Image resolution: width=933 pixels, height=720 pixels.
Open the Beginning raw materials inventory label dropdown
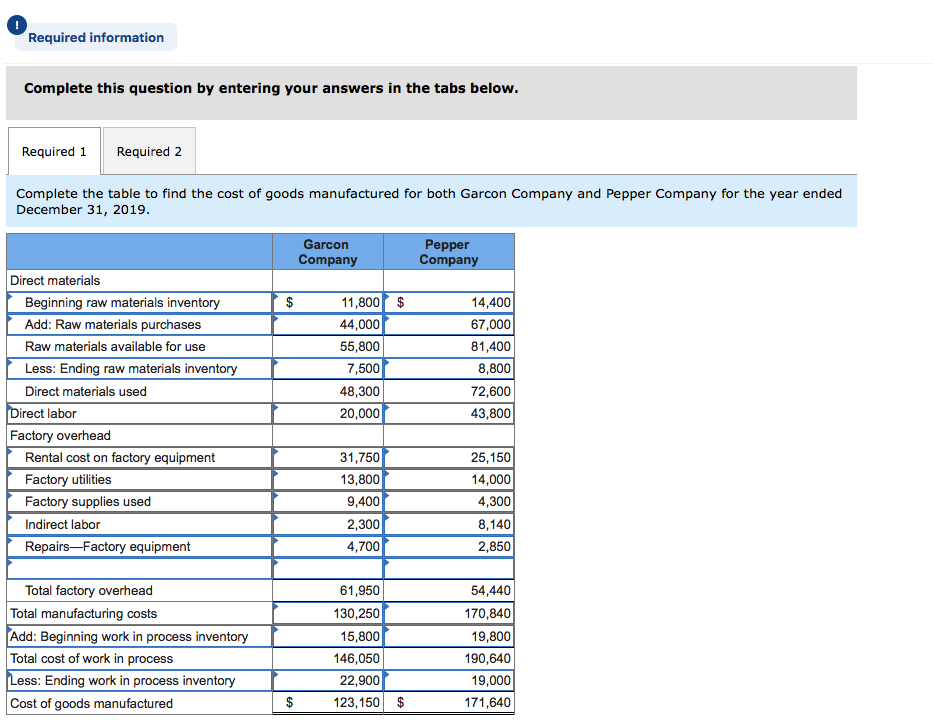click(139, 302)
